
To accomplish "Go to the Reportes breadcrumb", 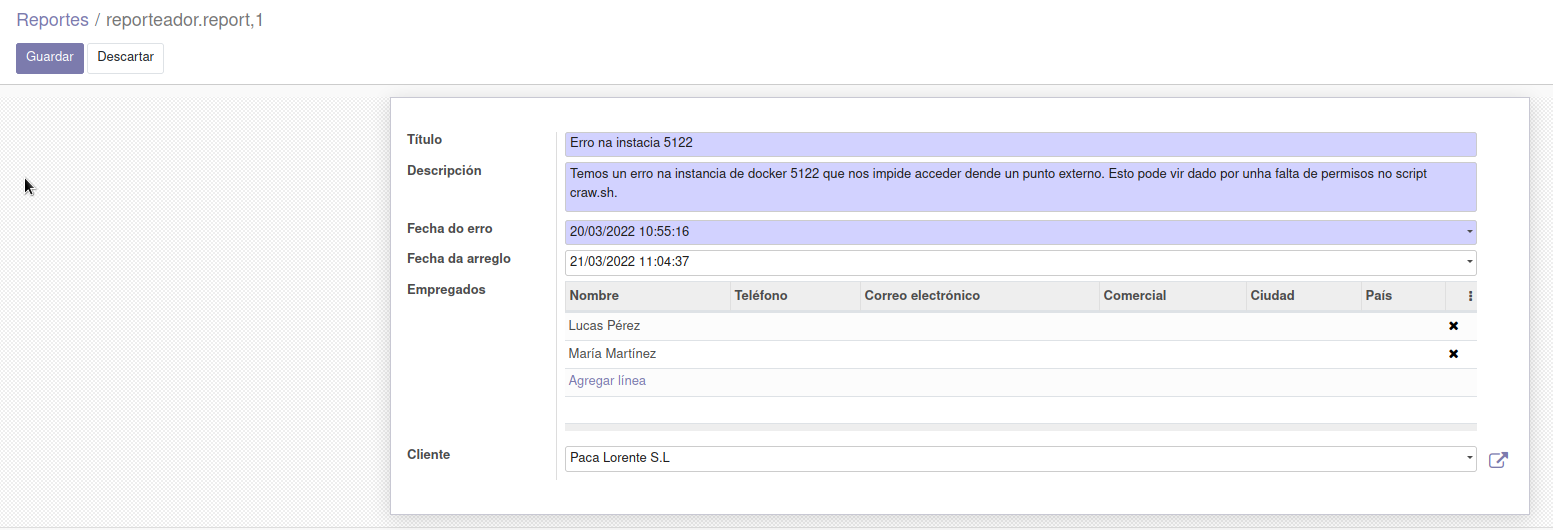I will click(x=52, y=20).
